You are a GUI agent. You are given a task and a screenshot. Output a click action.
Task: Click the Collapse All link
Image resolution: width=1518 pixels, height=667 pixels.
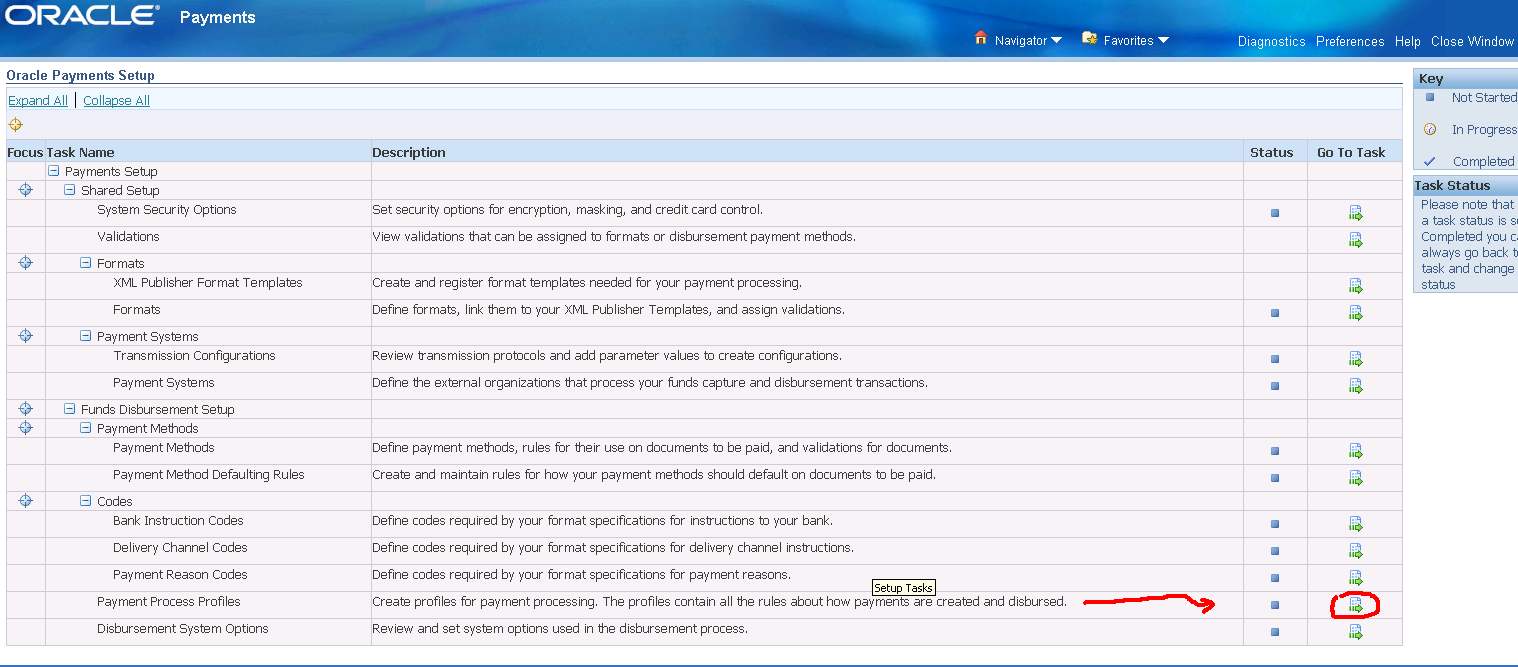point(116,100)
